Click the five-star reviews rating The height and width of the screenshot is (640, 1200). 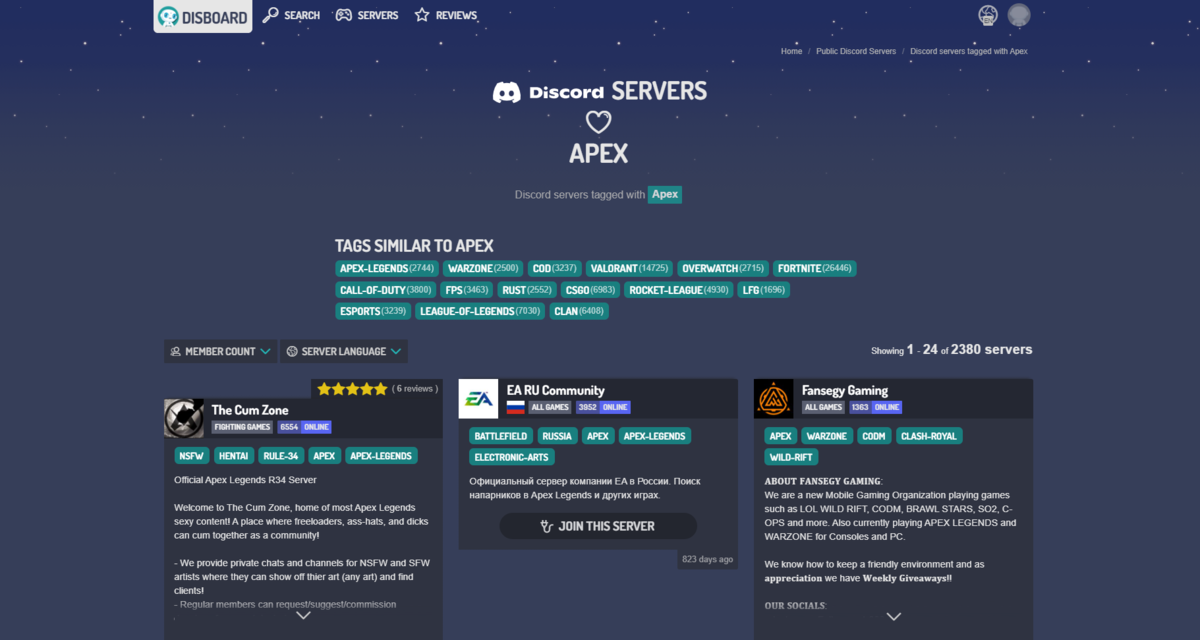(x=352, y=389)
